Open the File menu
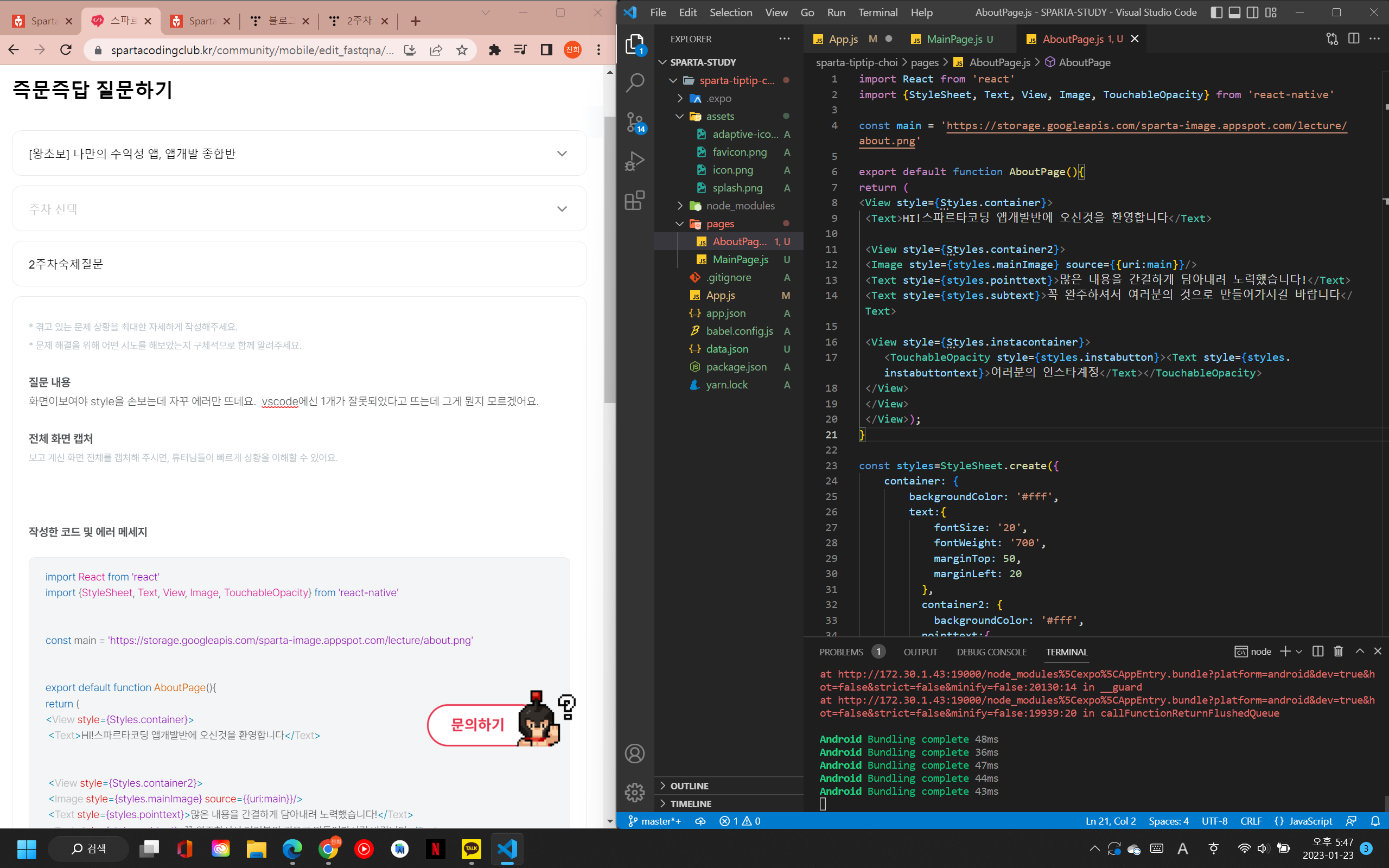Image resolution: width=1389 pixels, height=868 pixels. [x=658, y=12]
